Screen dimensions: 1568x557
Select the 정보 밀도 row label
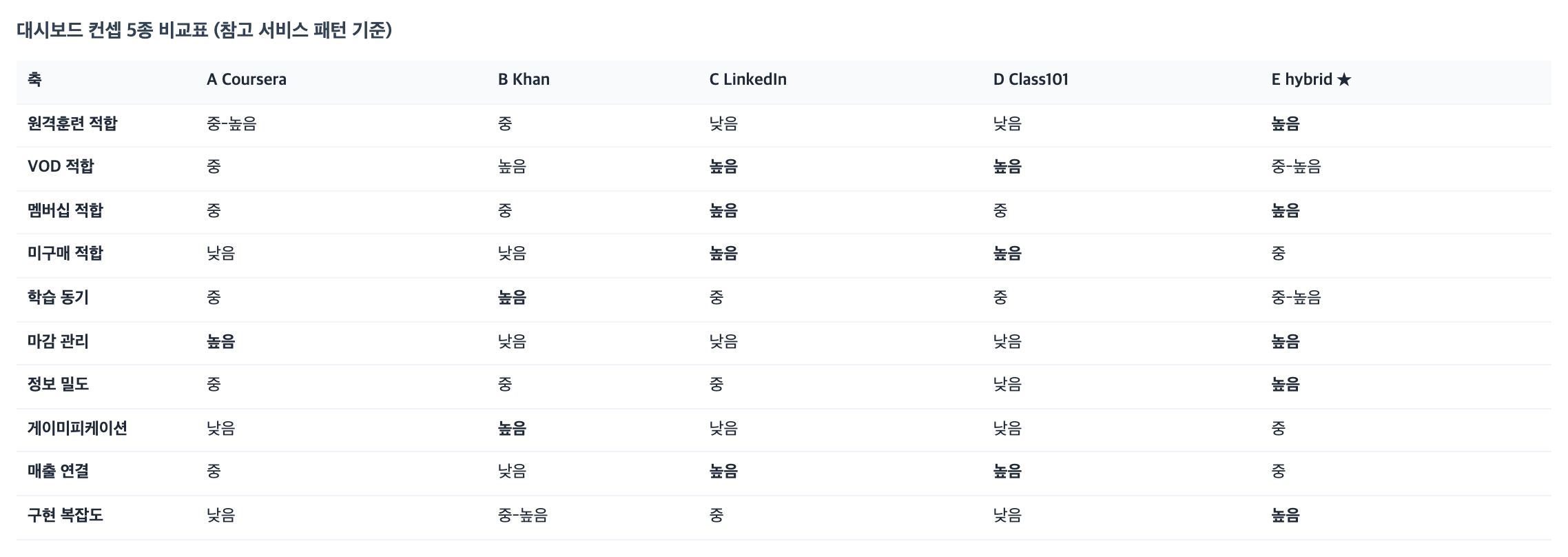click(x=59, y=385)
